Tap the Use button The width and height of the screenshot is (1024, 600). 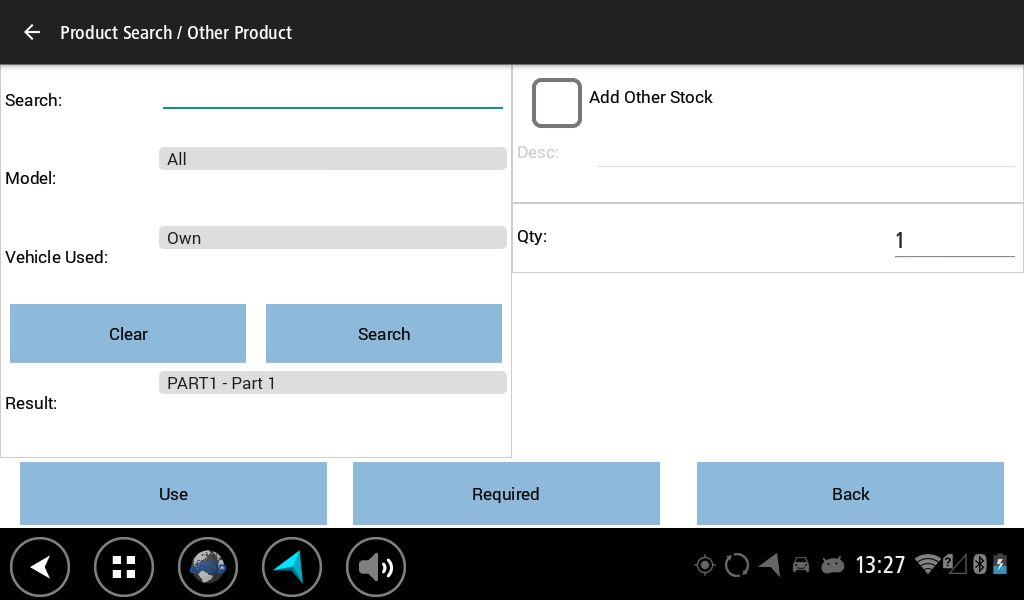pyautogui.click(x=173, y=494)
